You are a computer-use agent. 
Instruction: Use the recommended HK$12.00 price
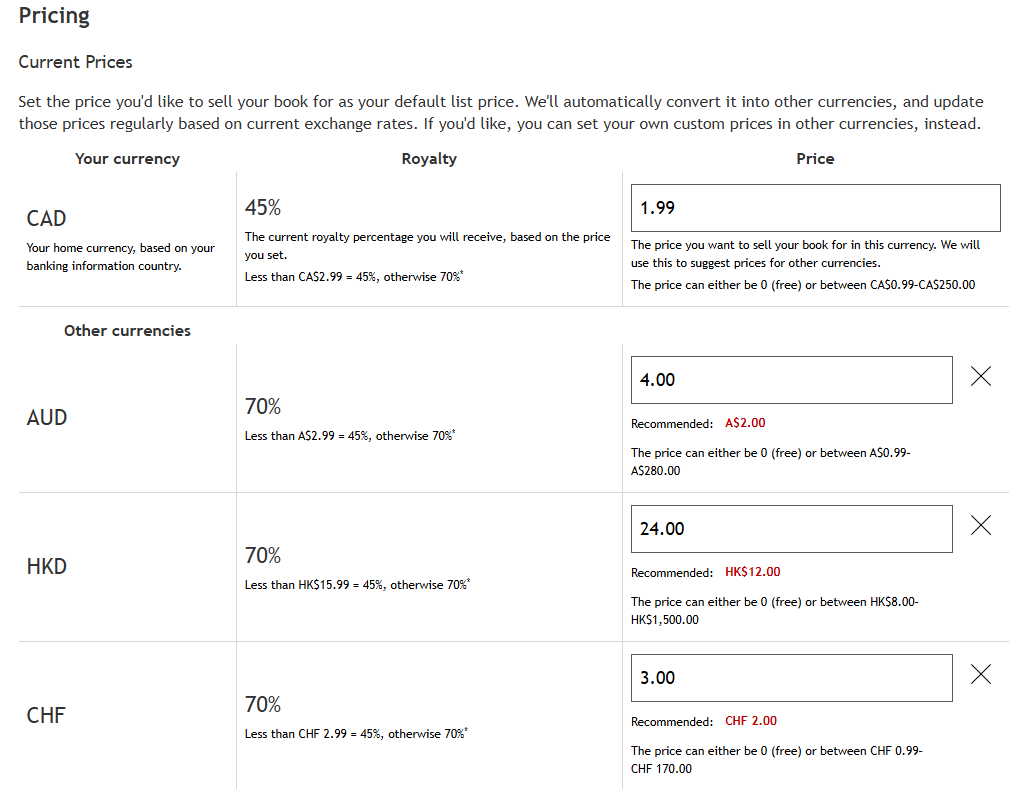[x=752, y=572]
